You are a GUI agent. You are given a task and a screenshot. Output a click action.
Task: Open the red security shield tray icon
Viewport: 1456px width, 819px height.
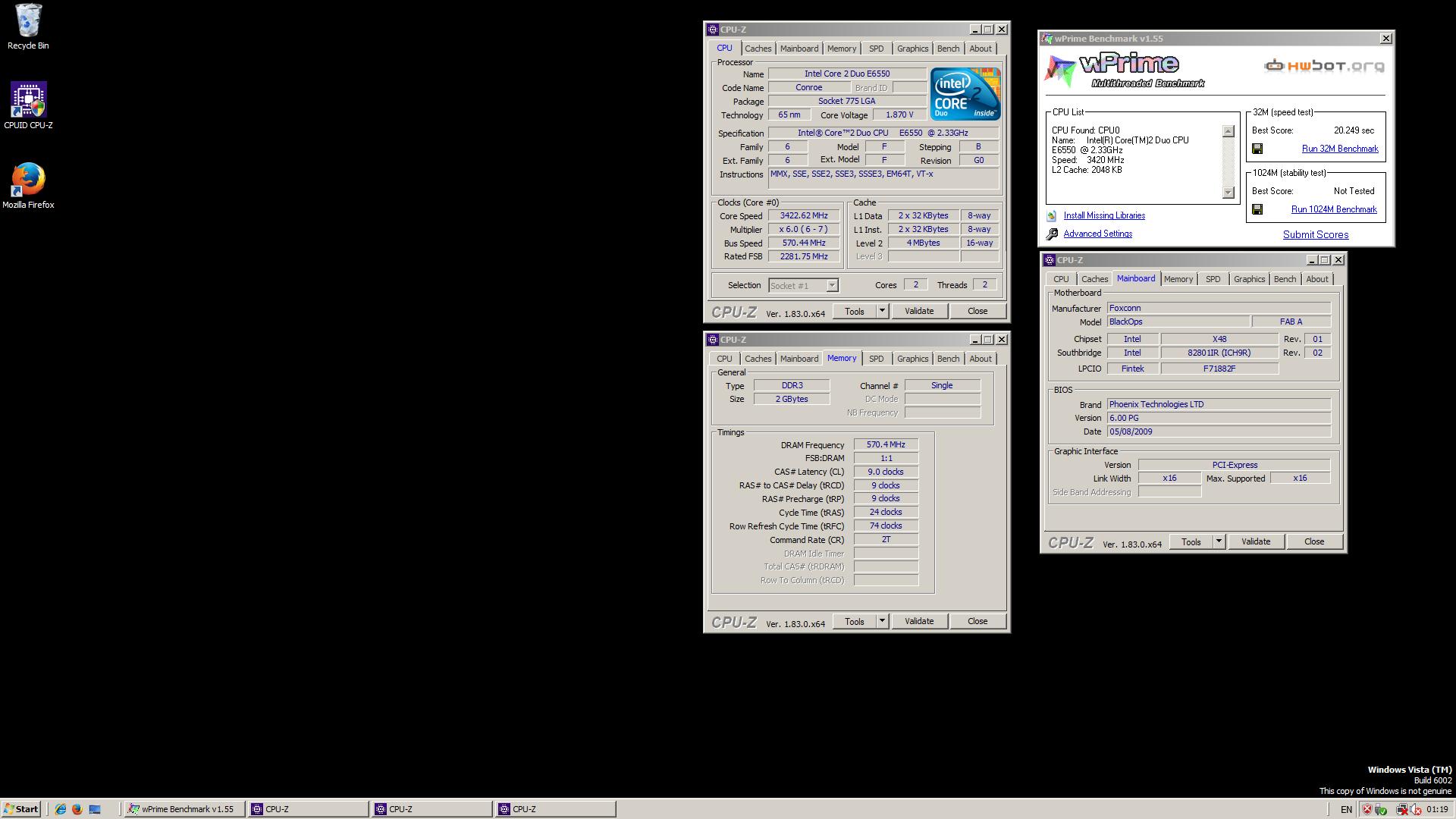point(1367,809)
